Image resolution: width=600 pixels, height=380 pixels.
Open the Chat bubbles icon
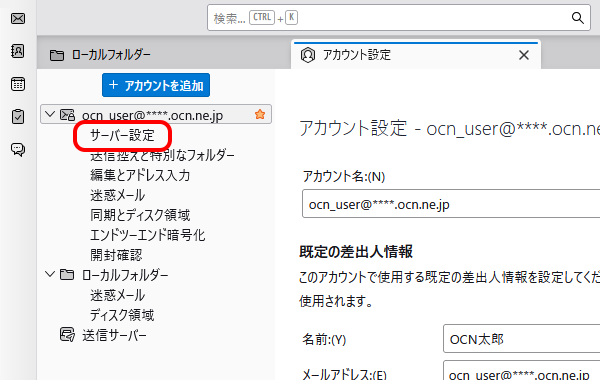[18, 149]
